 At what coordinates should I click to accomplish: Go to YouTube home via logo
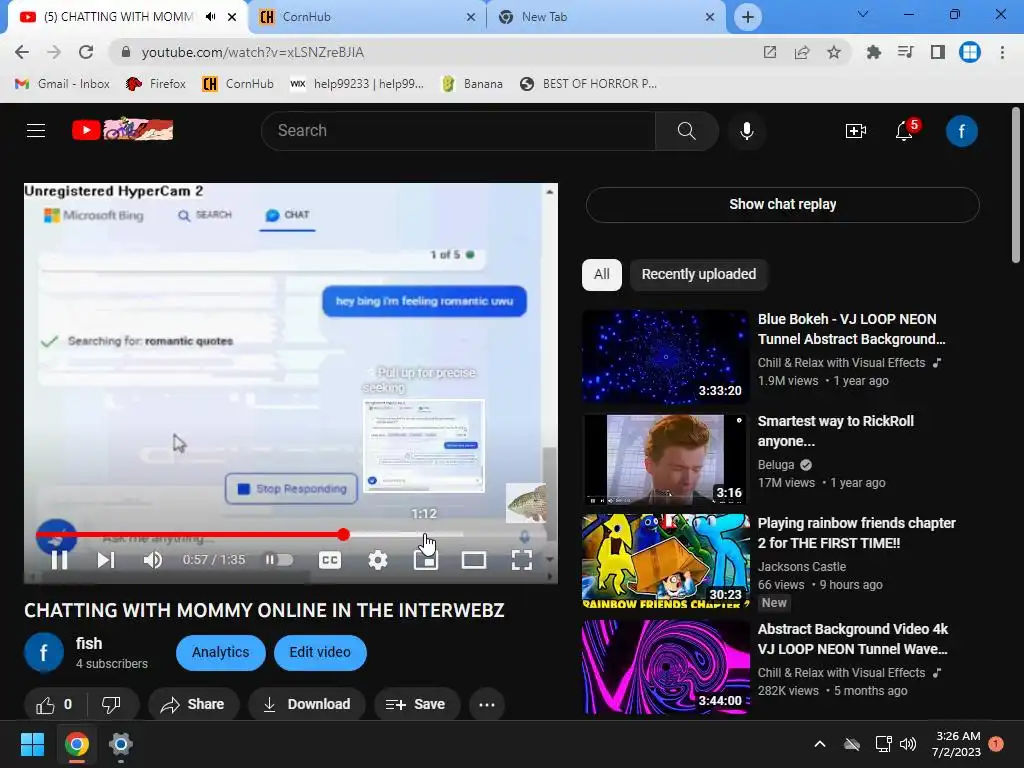click(123, 130)
